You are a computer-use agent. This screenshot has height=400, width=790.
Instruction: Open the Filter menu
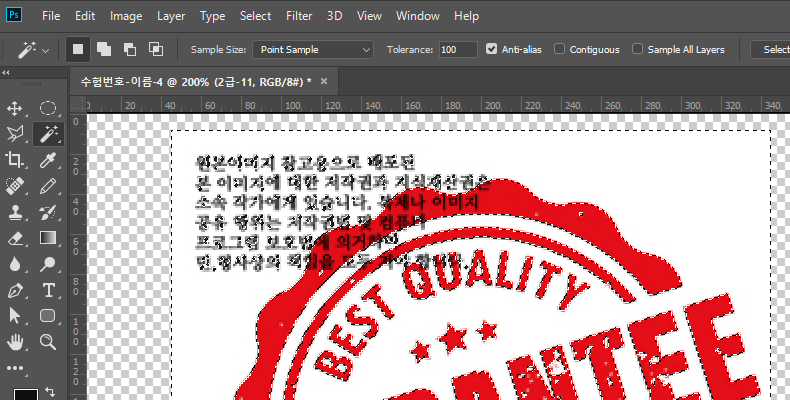pos(299,16)
